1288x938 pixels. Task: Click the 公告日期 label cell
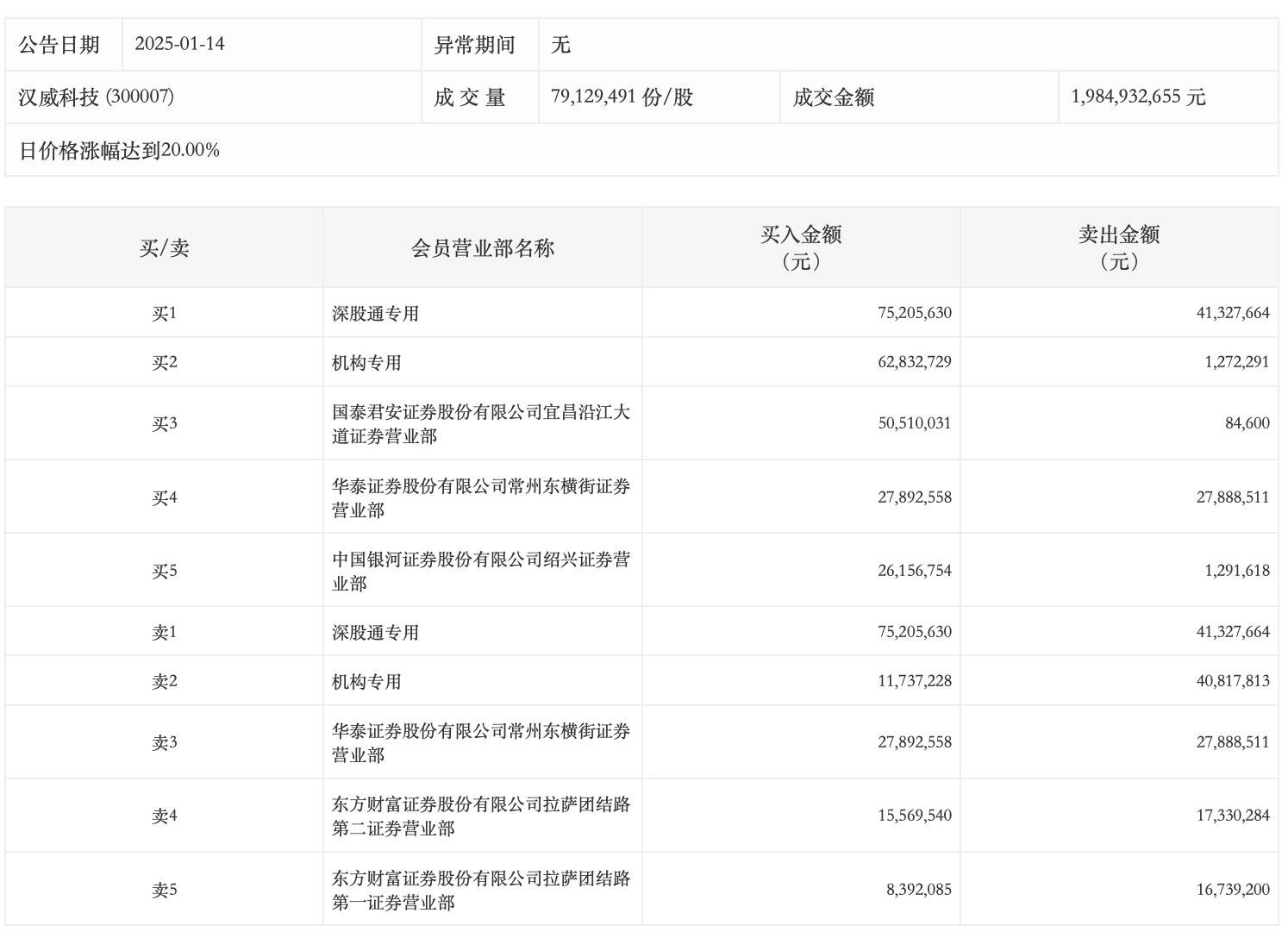(59, 45)
